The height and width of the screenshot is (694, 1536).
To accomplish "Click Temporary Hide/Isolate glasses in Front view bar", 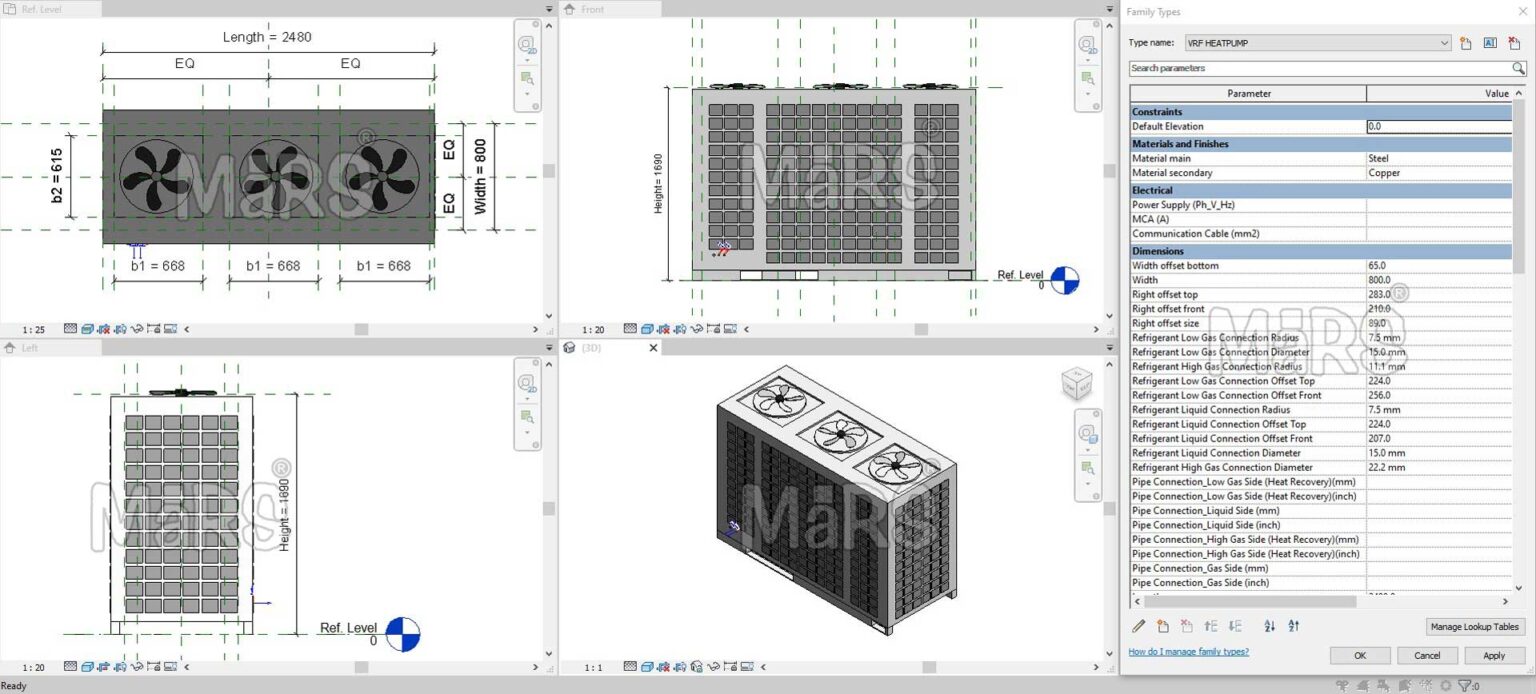I will tap(697, 328).
